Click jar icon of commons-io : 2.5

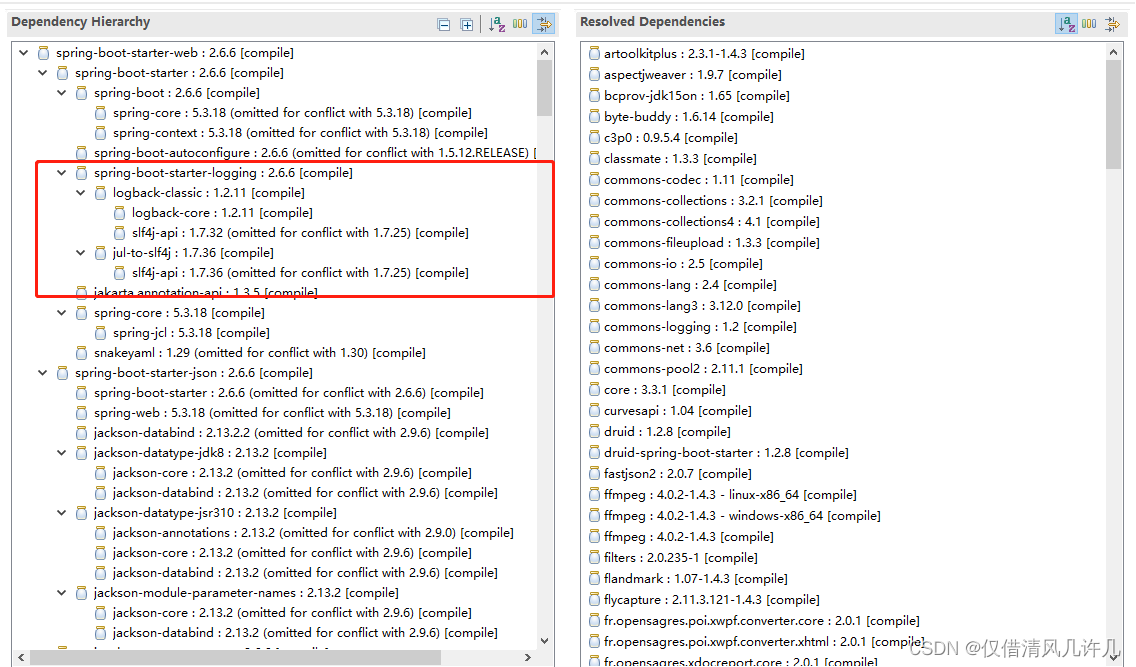(595, 264)
